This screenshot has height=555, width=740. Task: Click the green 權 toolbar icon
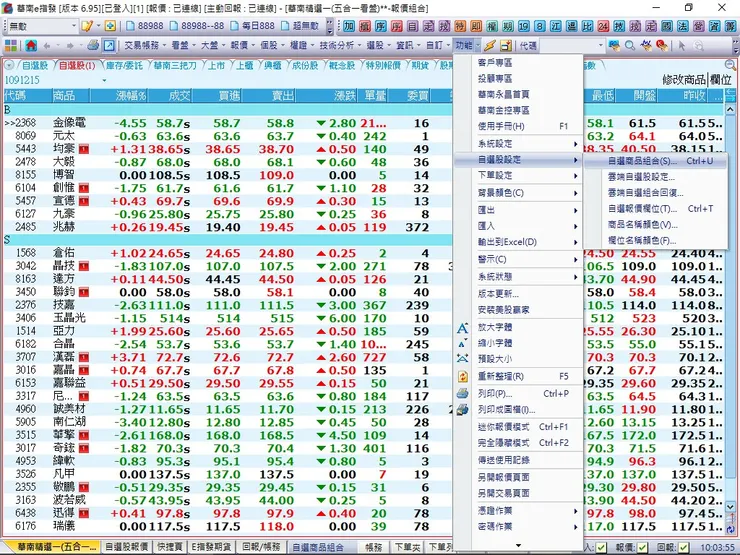[x=492, y=26]
